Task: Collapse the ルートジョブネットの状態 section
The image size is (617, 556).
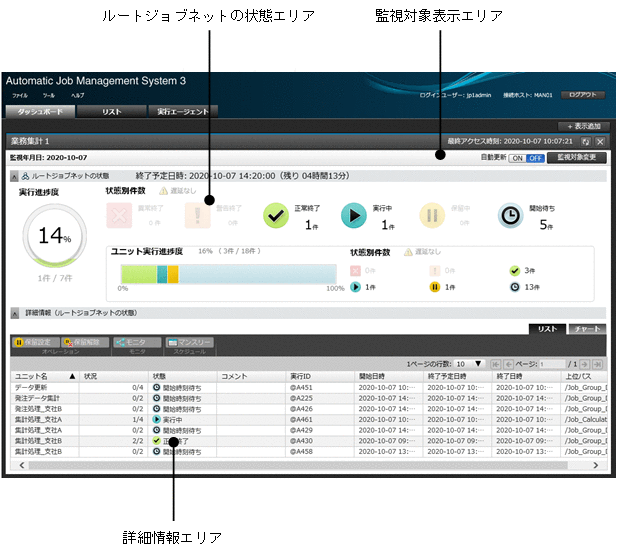Action: point(14,176)
